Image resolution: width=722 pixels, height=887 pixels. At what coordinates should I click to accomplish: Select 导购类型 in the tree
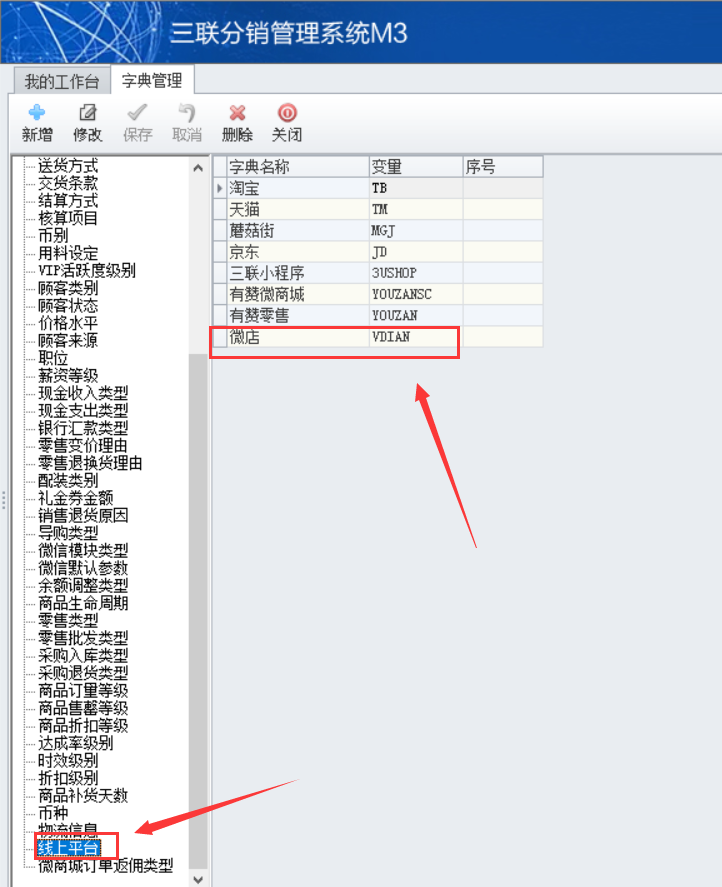pos(68,533)
